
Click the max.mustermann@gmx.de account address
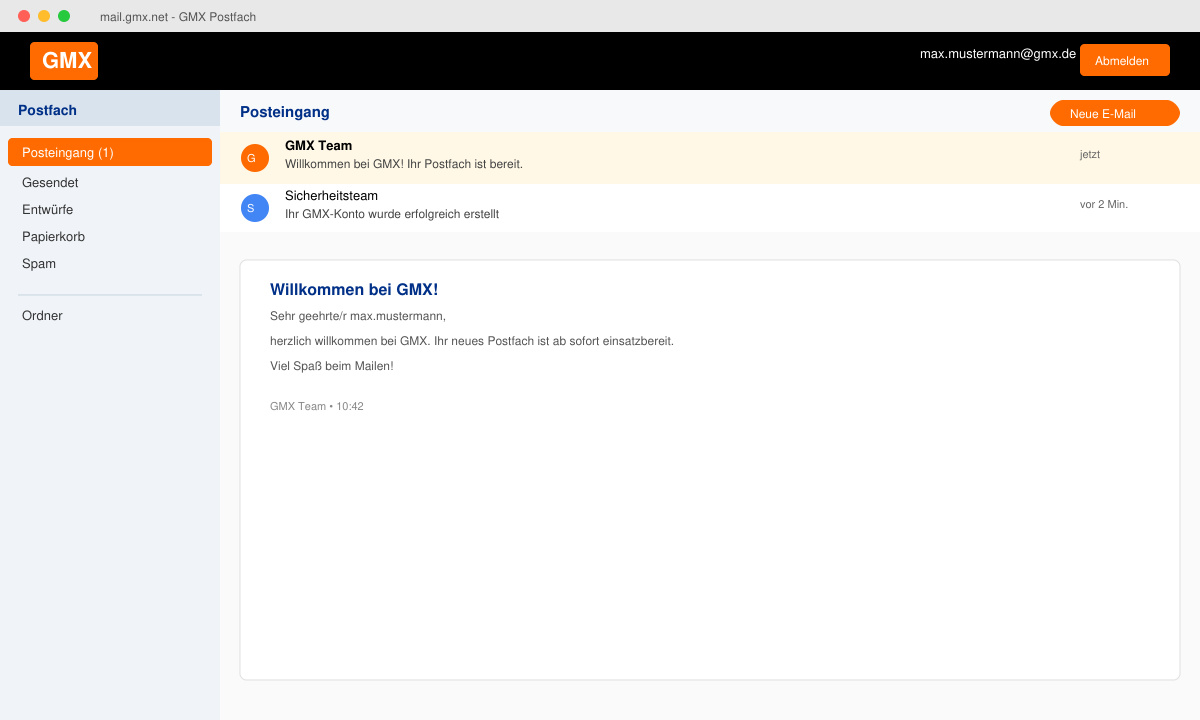pos(998,54)
